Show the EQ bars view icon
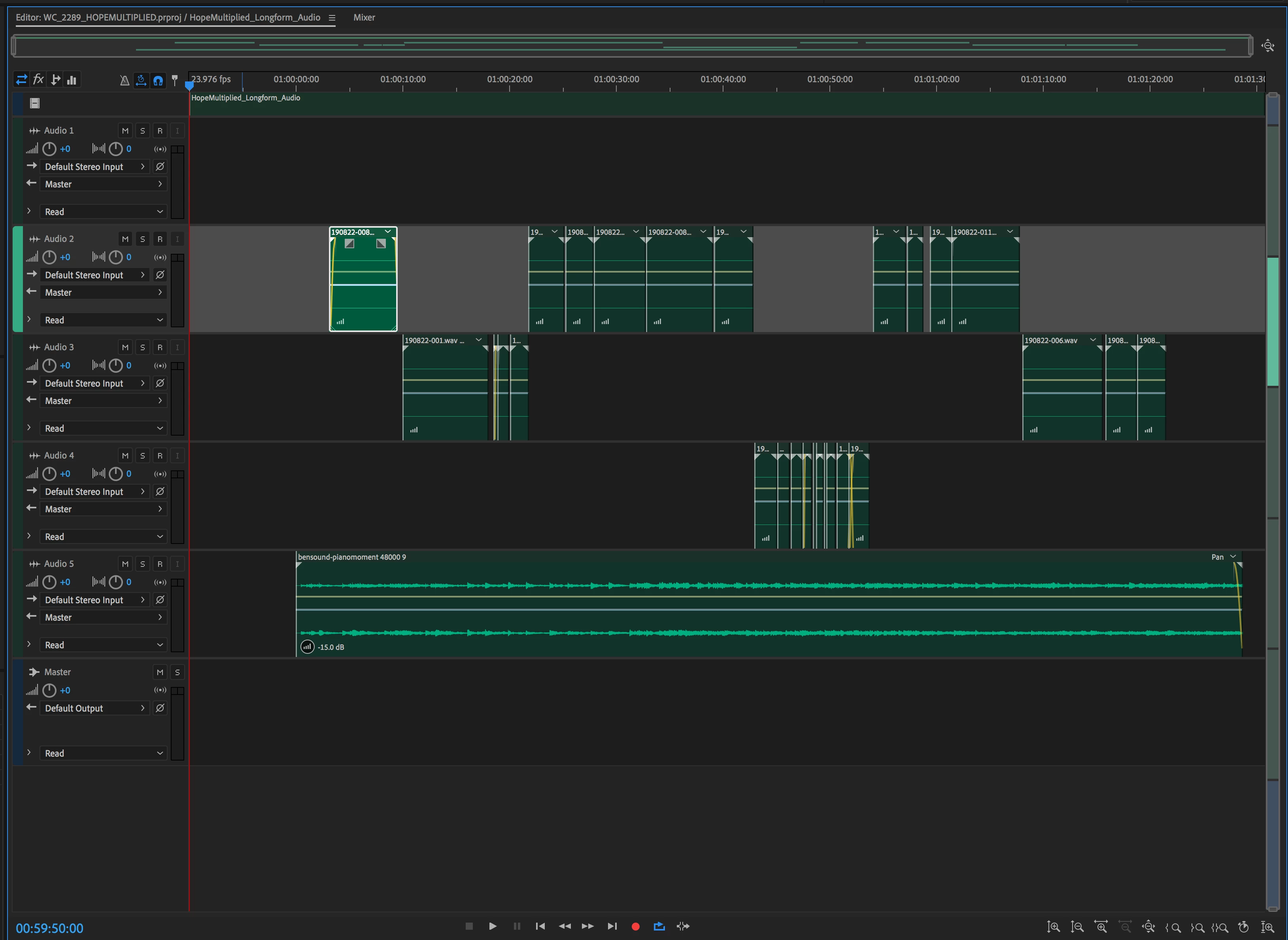The image size is (1288, 940). pyautogui.click(x=72, y=80)
